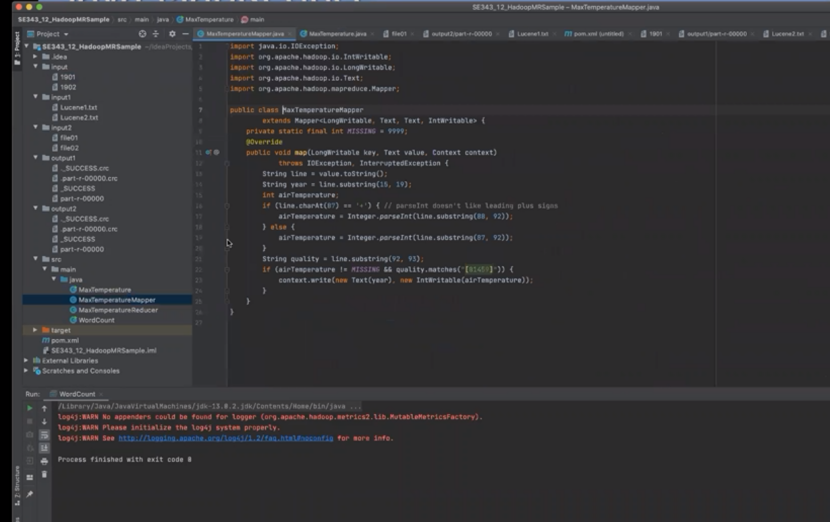Select SE343_12_HadoopMRSample.iml file
The image size is (831, 522).
pos(103,350)
